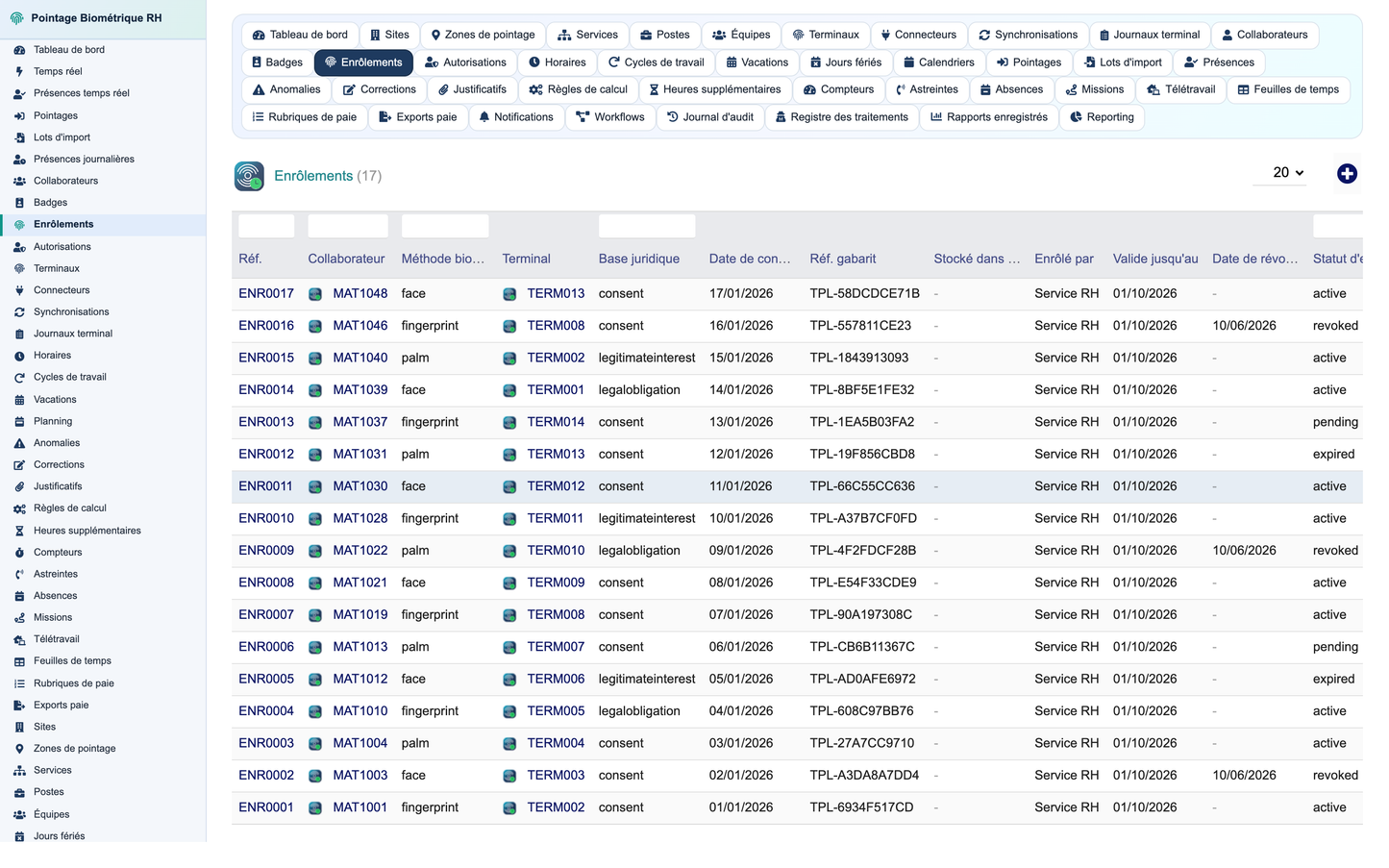Open the Compteurs top tab

coord(839,89)
